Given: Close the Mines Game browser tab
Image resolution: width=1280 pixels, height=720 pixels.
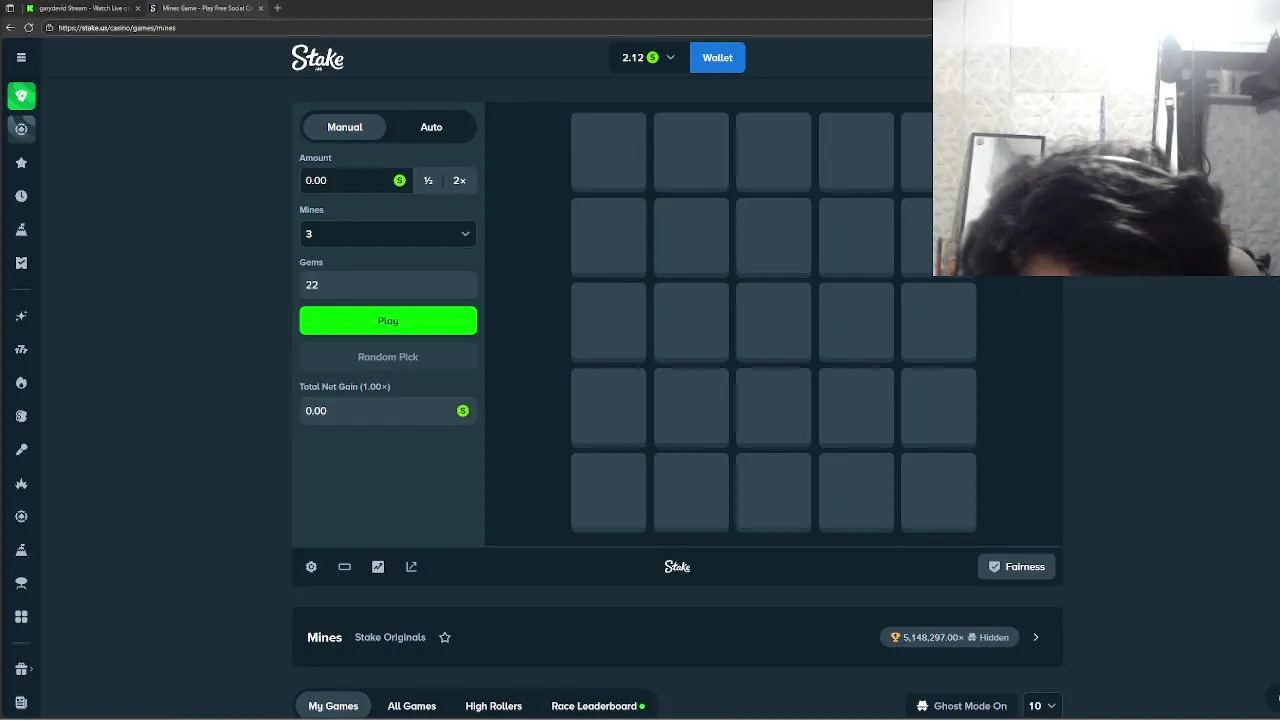Looking at the screenshot, I should (x=261, y=8).
